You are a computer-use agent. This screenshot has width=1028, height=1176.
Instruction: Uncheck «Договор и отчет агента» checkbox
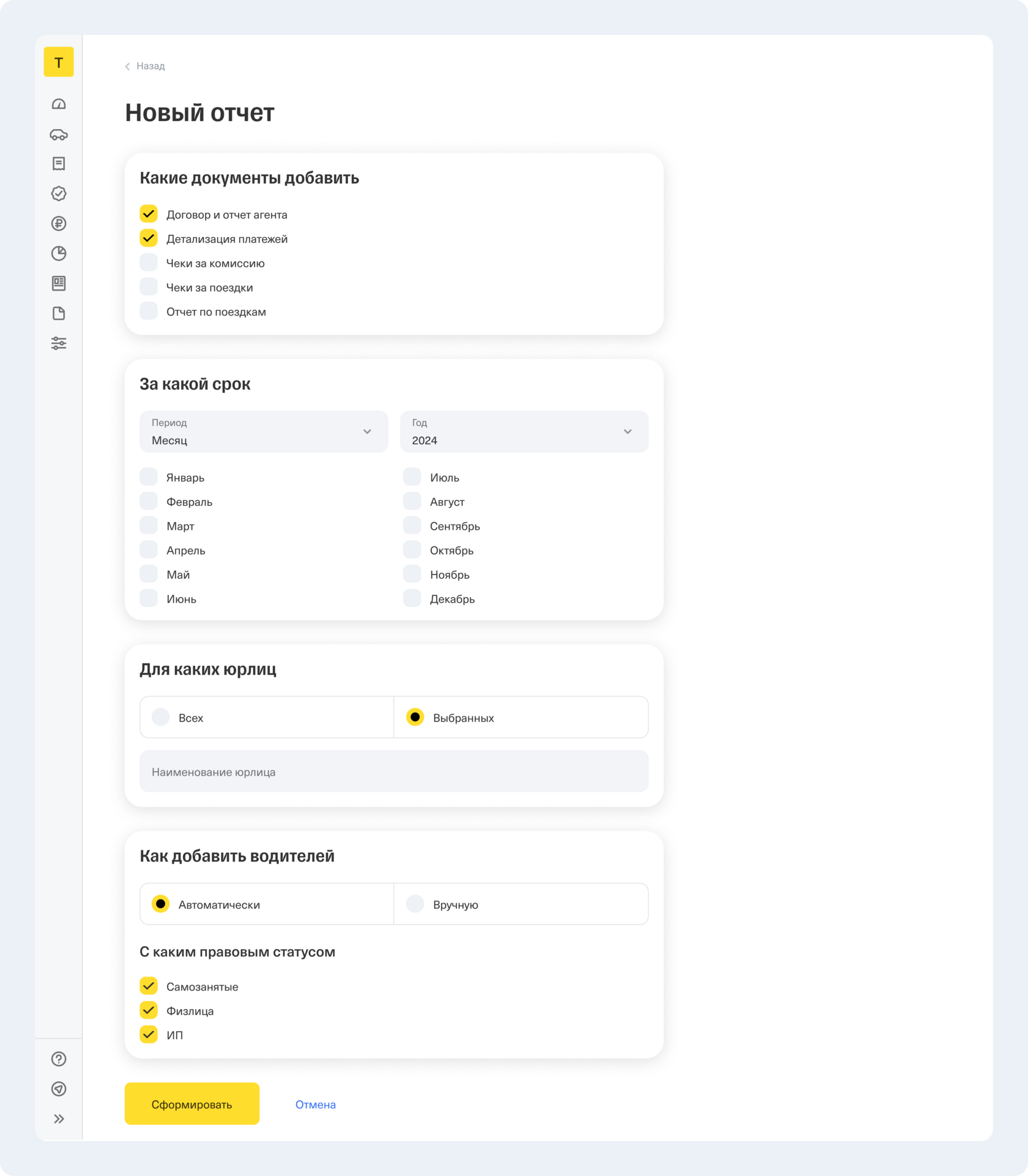pyautogui.click(x=149, y=214)
